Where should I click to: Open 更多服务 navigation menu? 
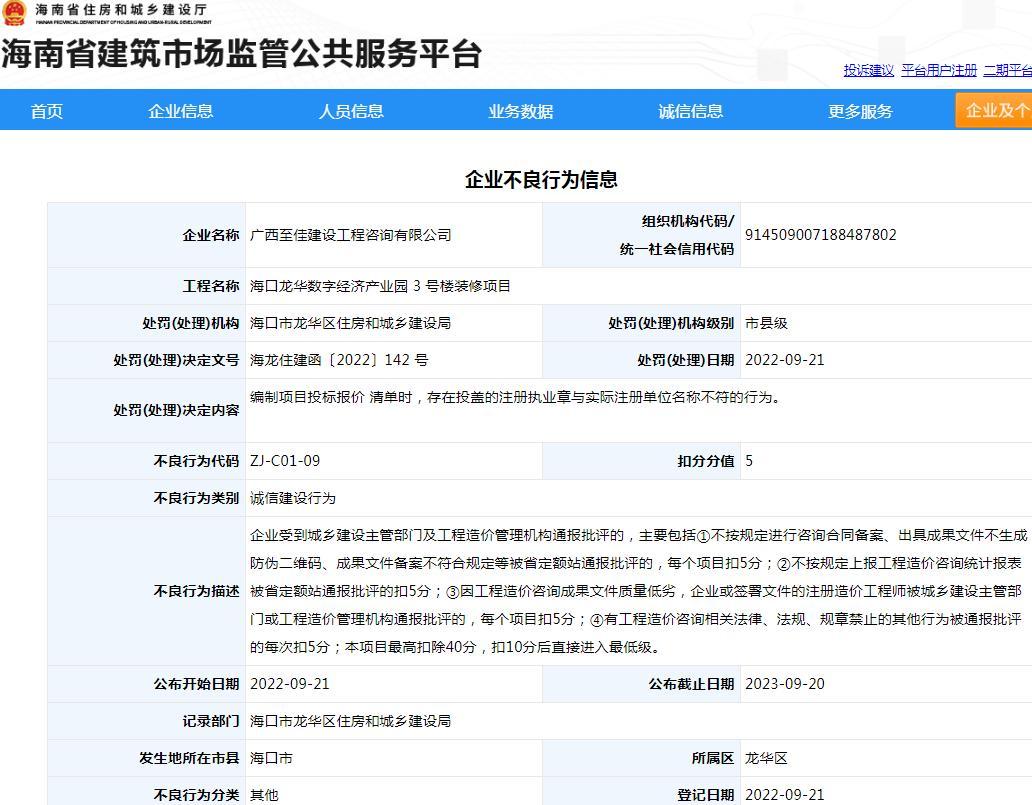coord(860,111)
